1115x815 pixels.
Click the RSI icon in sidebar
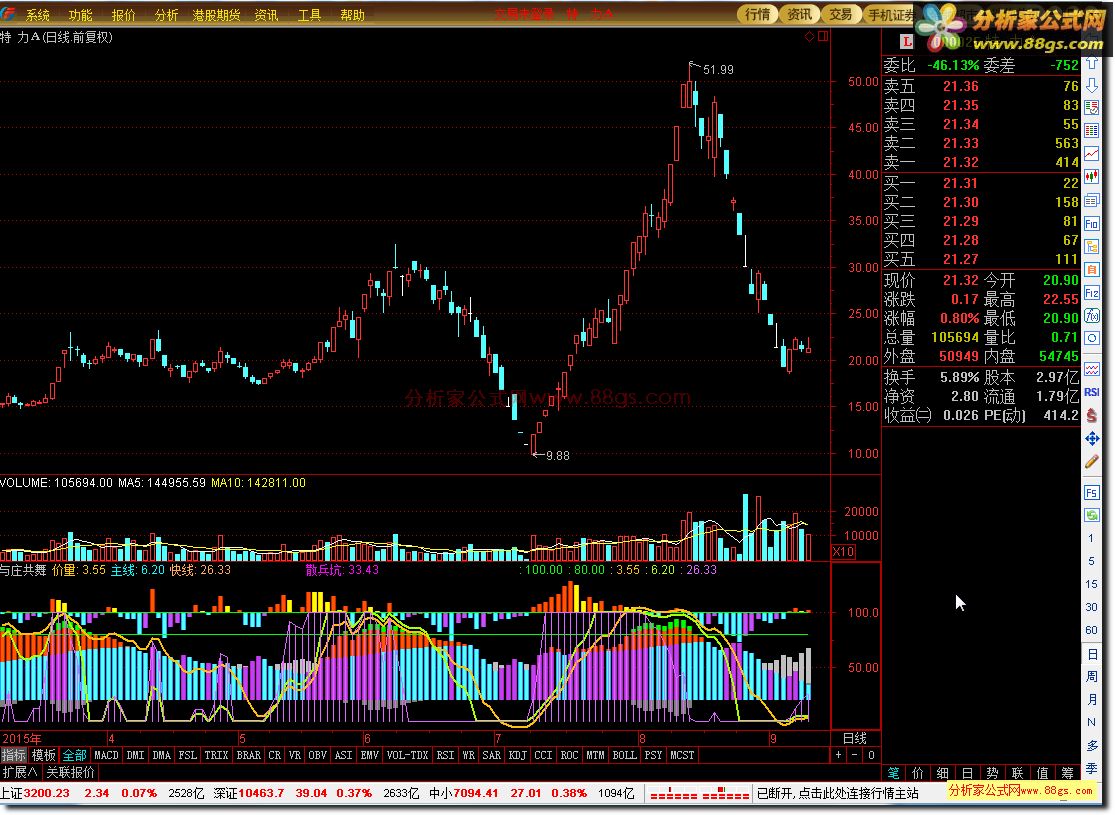coord(1092,392)
